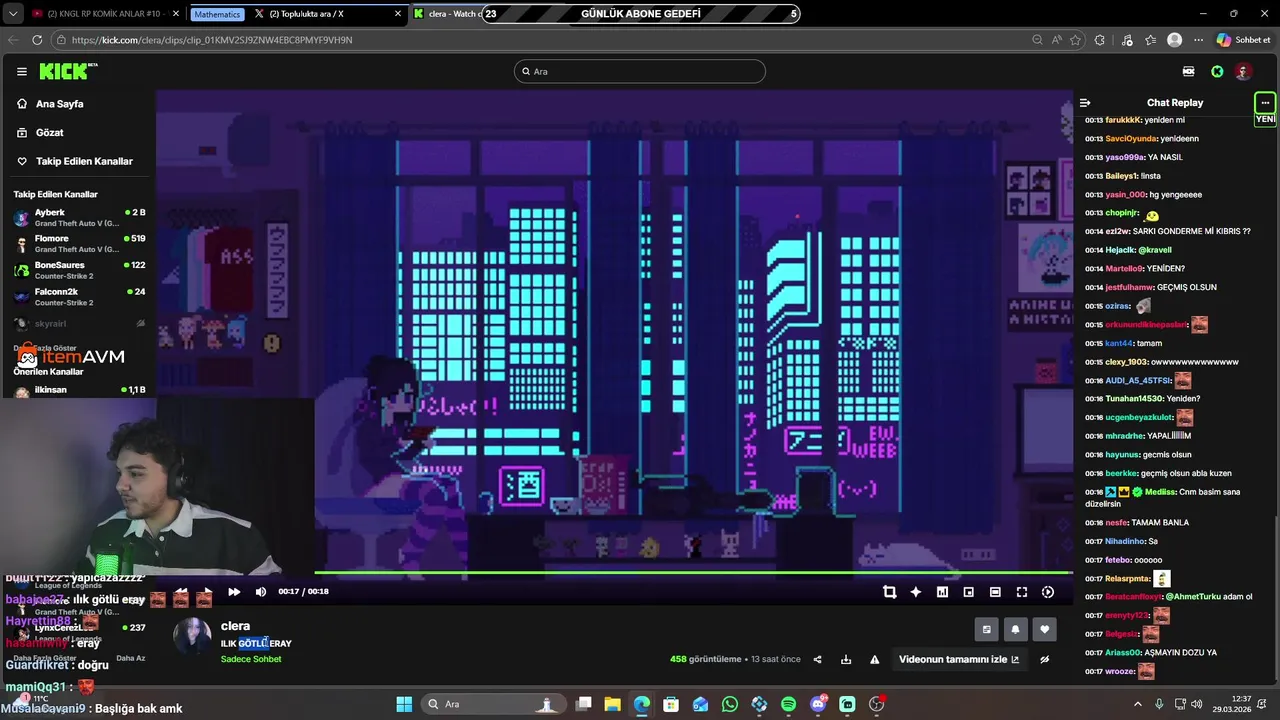Toggle the notification bell button
The width and height of the screenshot is (1280, 720).
(1016, 629)
